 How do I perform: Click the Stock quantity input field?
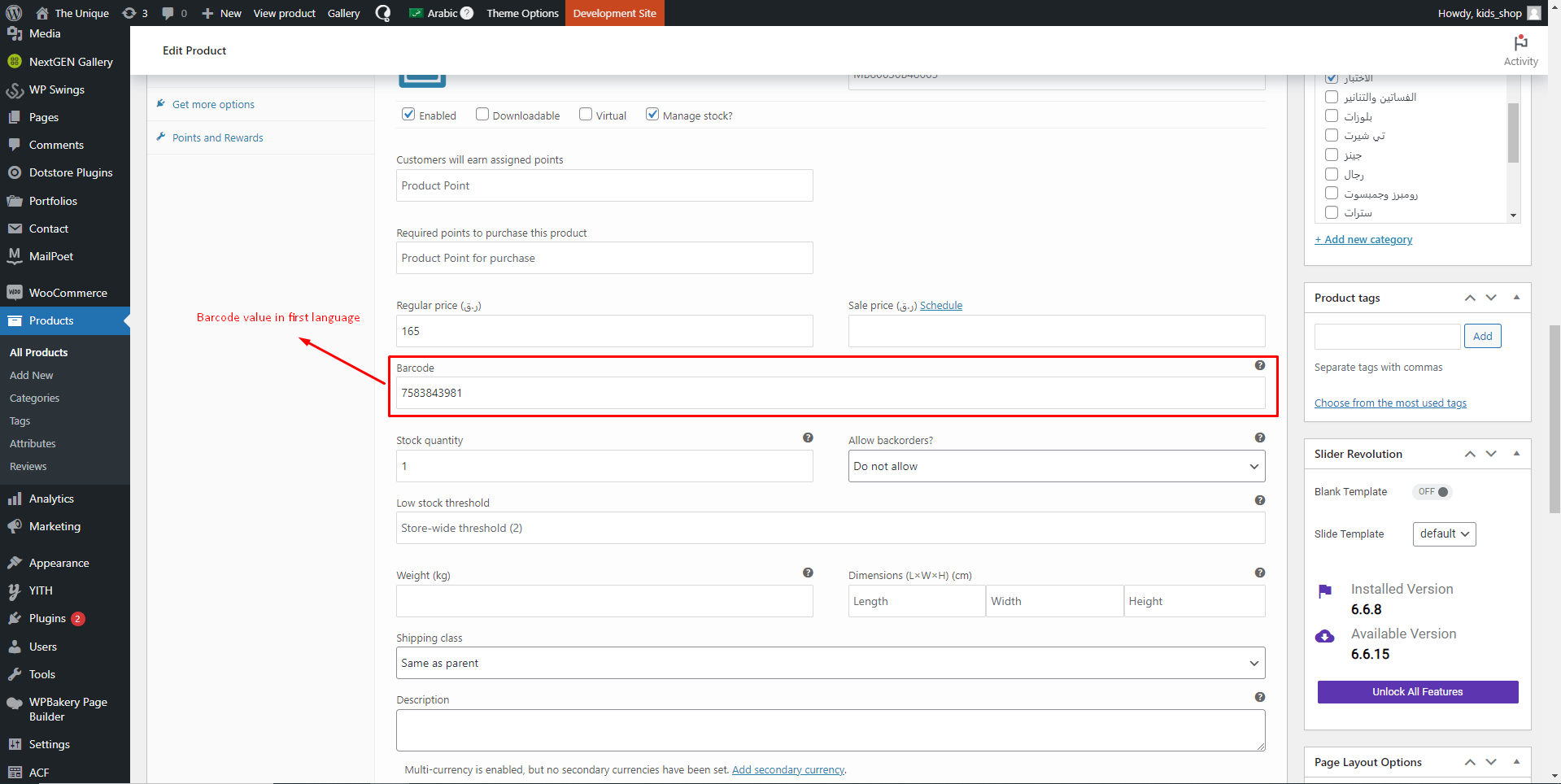(x=604, y=466)
